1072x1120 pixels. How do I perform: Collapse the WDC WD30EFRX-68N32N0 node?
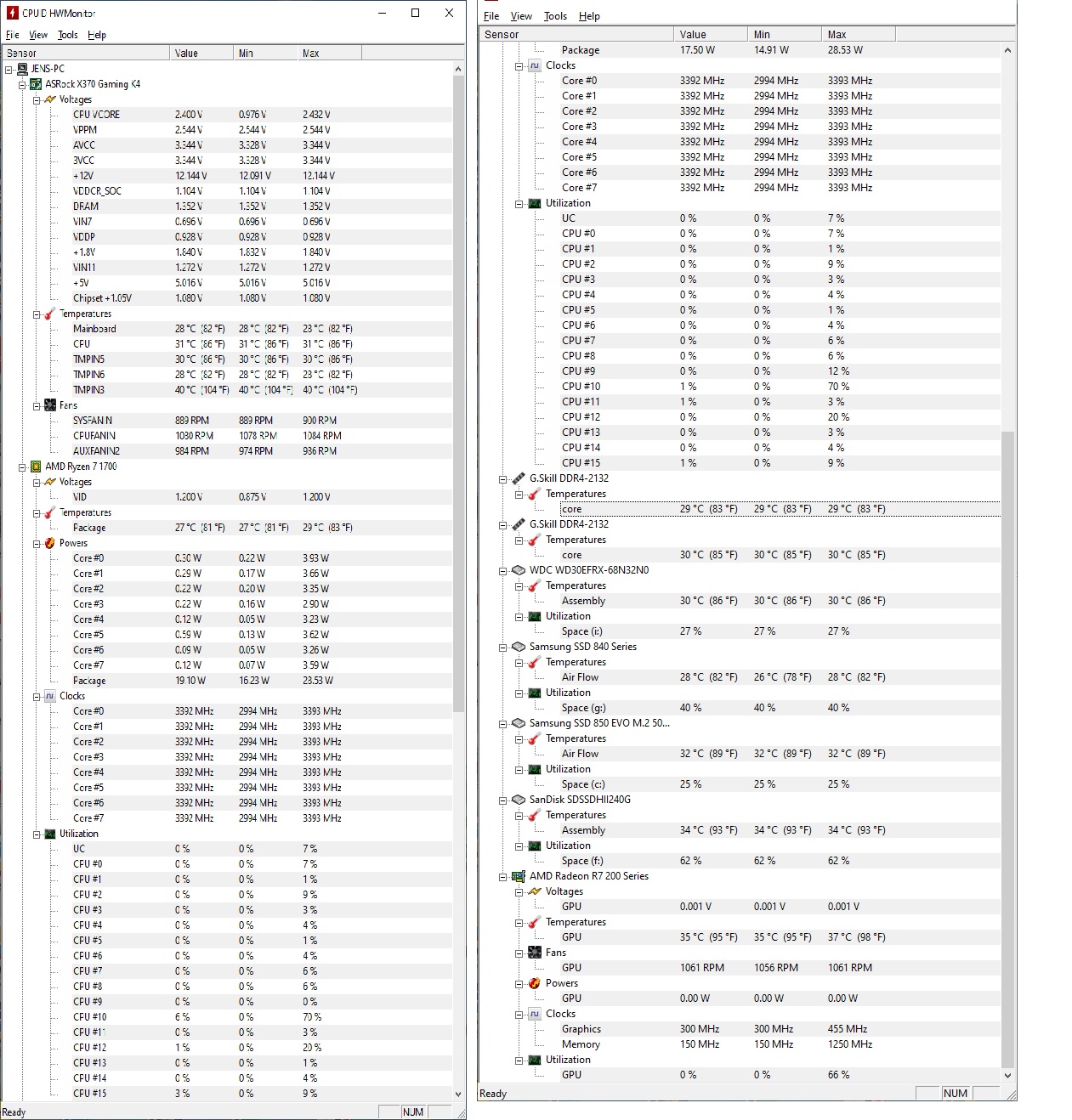tap(503, 570)
